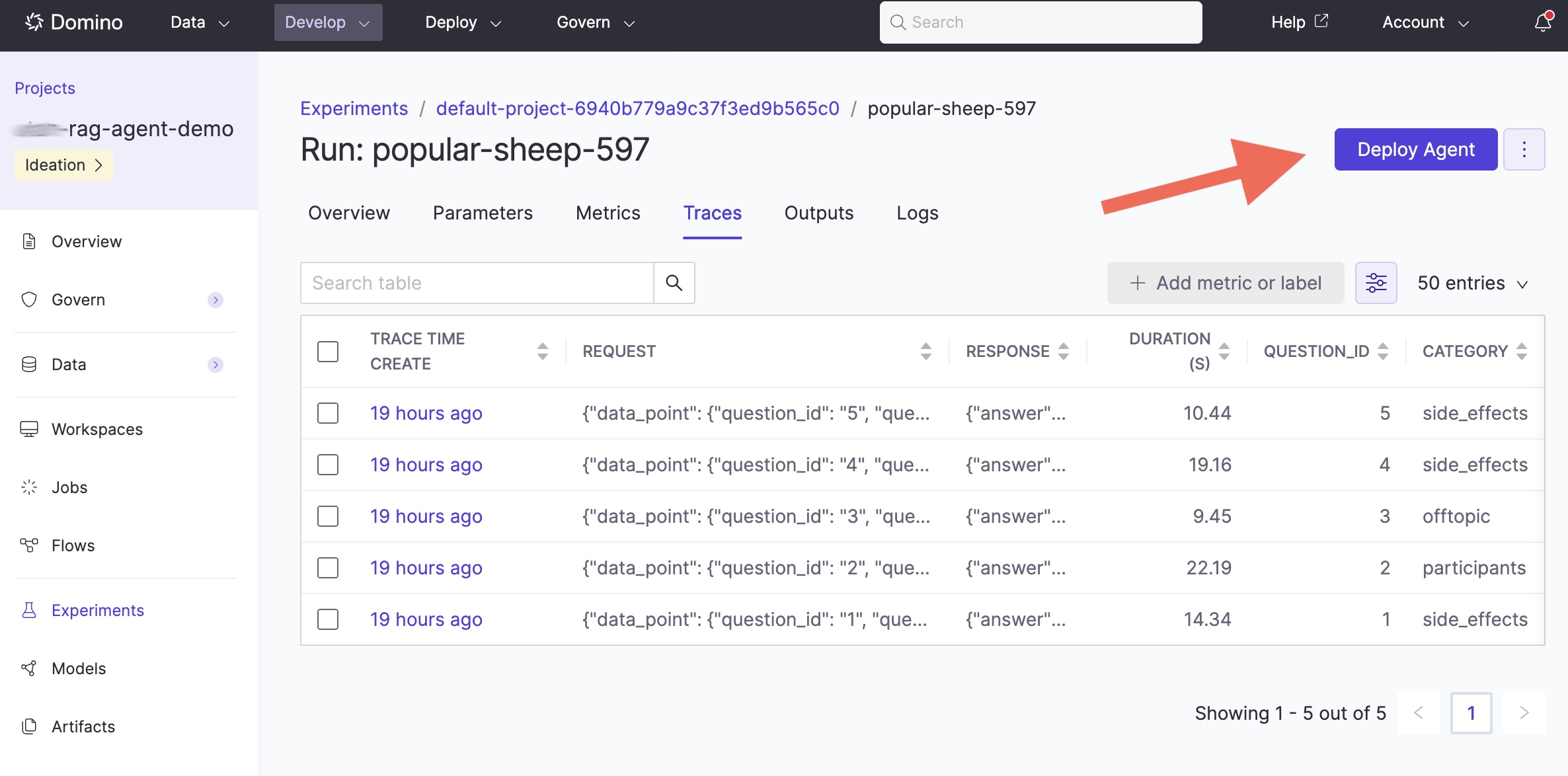The height and width of the screenshot is (776, 1568).
Task: Open Workspaces from sidebar
Action: click(97, 429)
